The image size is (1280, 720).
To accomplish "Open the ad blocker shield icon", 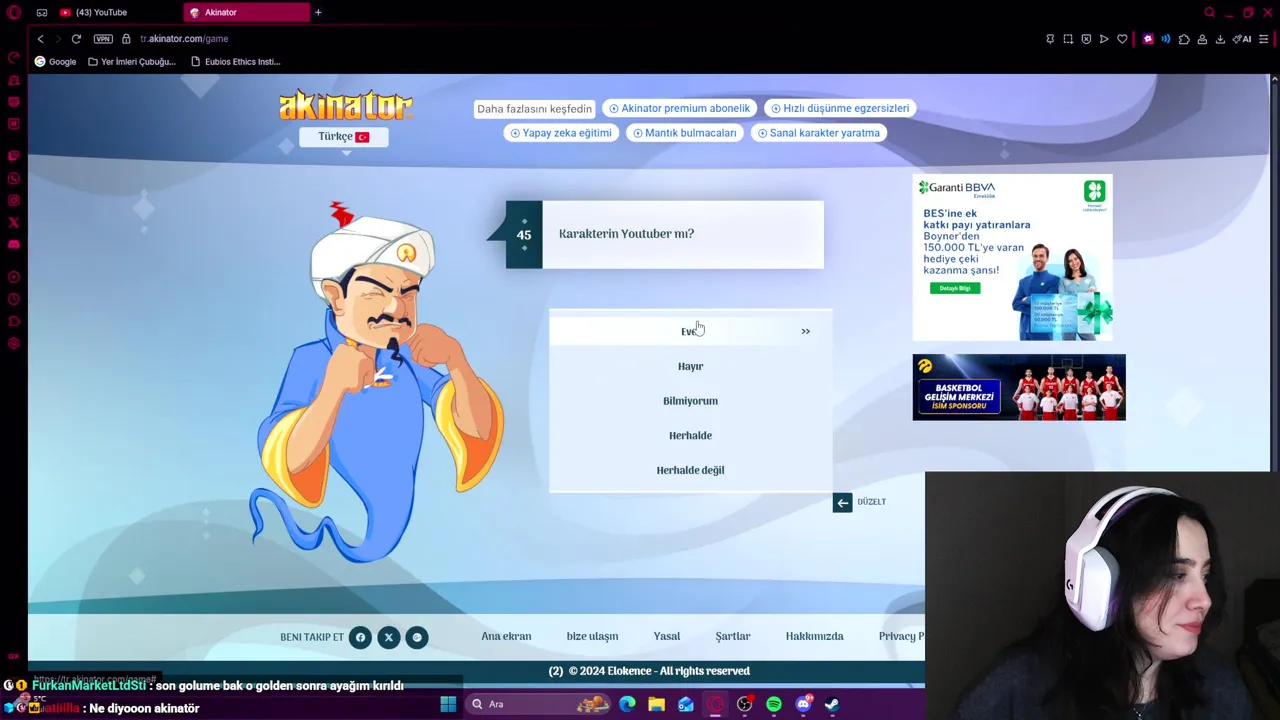I will point(1086,39).
